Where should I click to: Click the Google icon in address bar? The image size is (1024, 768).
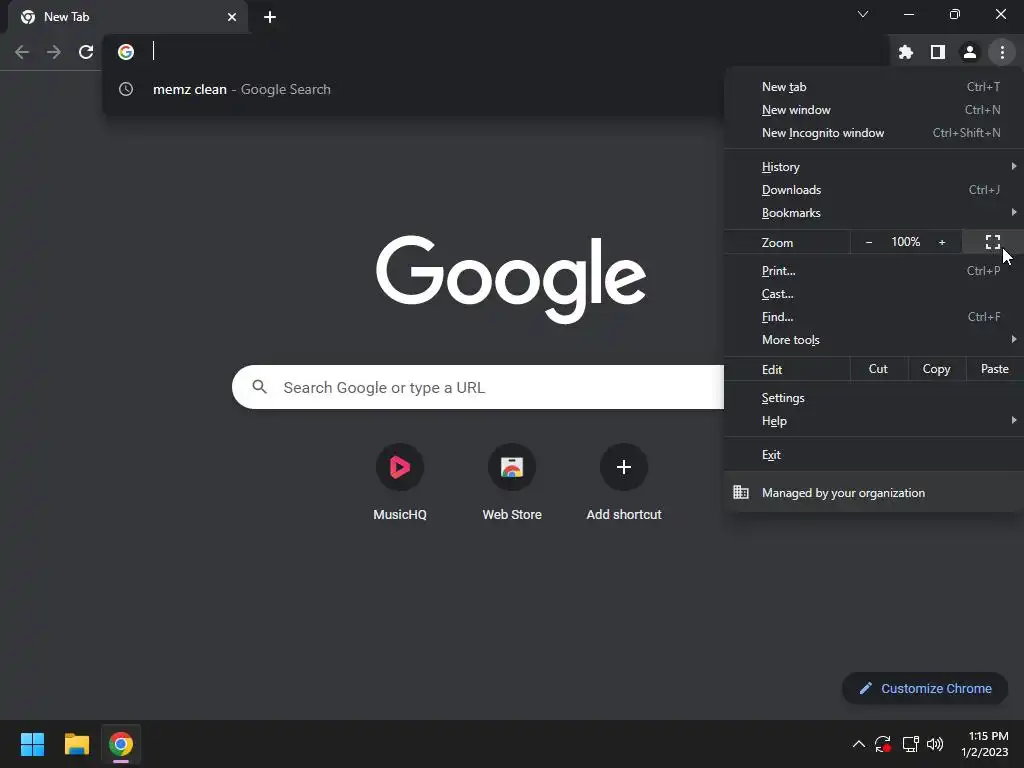point(126,52)
